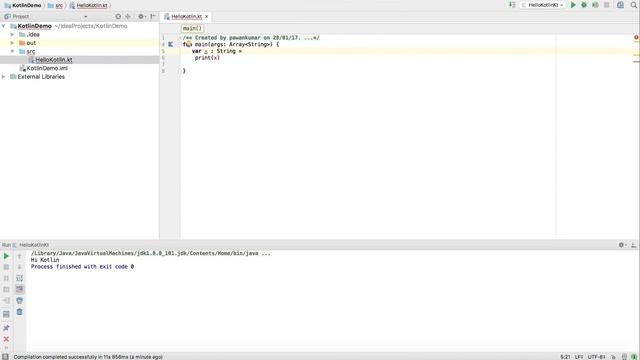Open Run panel gear settings
The image size is (640, 360).
[x=622, y=245]
